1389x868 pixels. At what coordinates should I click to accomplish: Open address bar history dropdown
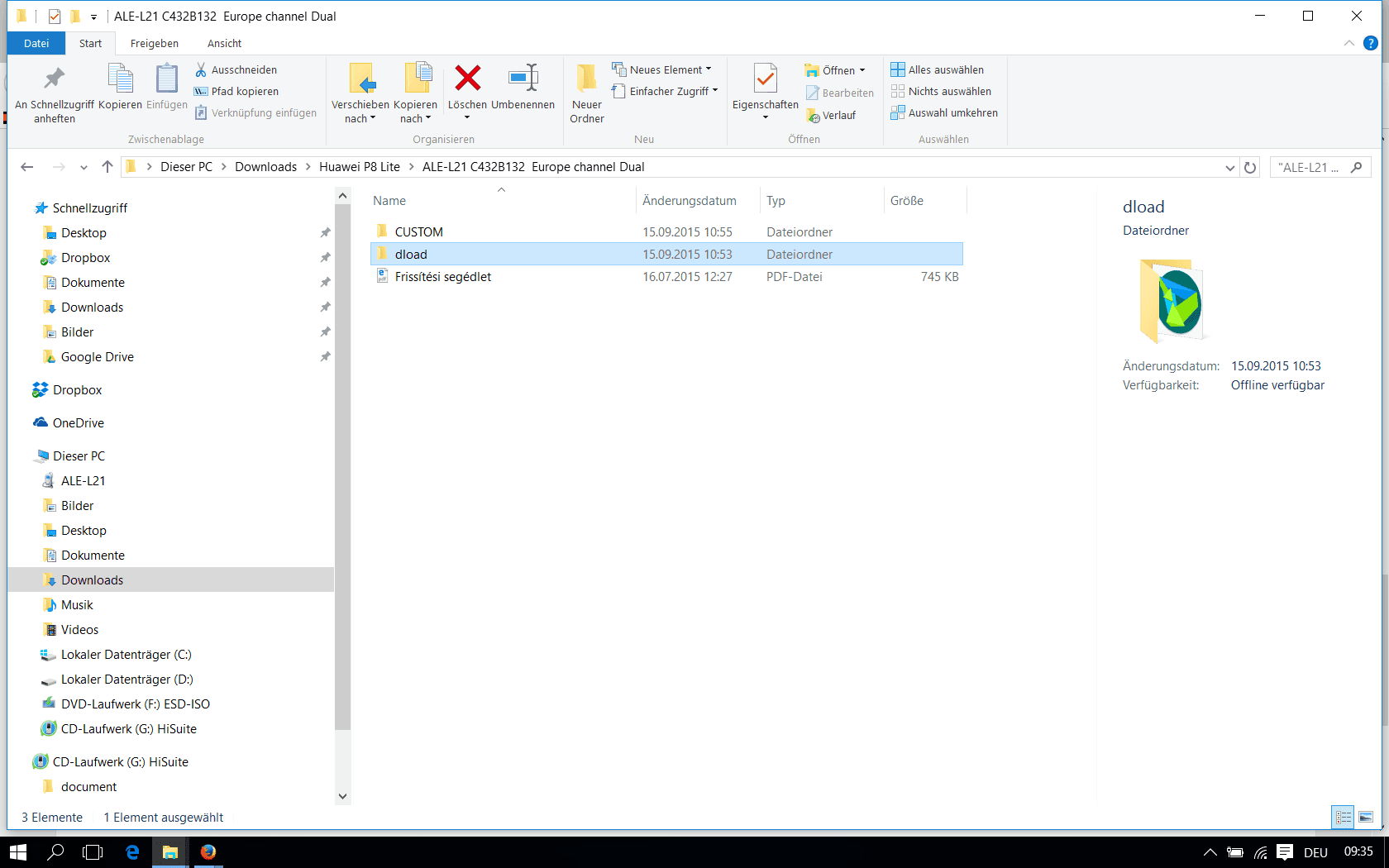coord(1229,168)
